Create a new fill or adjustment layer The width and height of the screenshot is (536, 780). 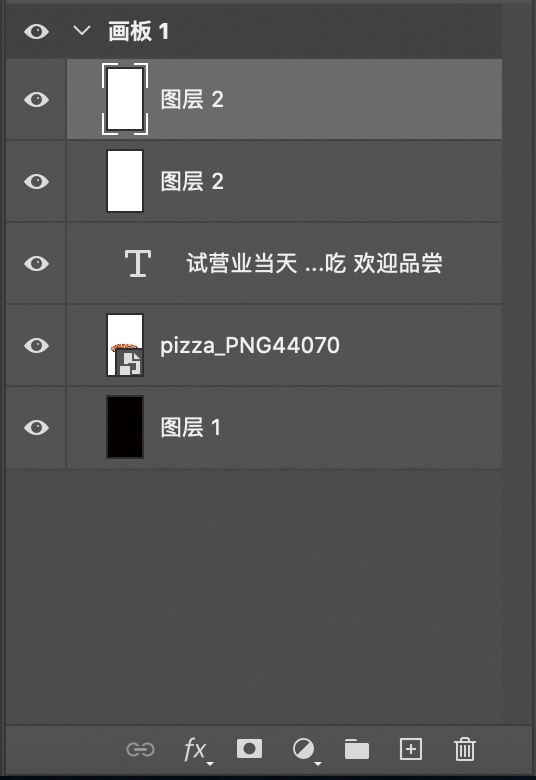click(x=306, y=750)
